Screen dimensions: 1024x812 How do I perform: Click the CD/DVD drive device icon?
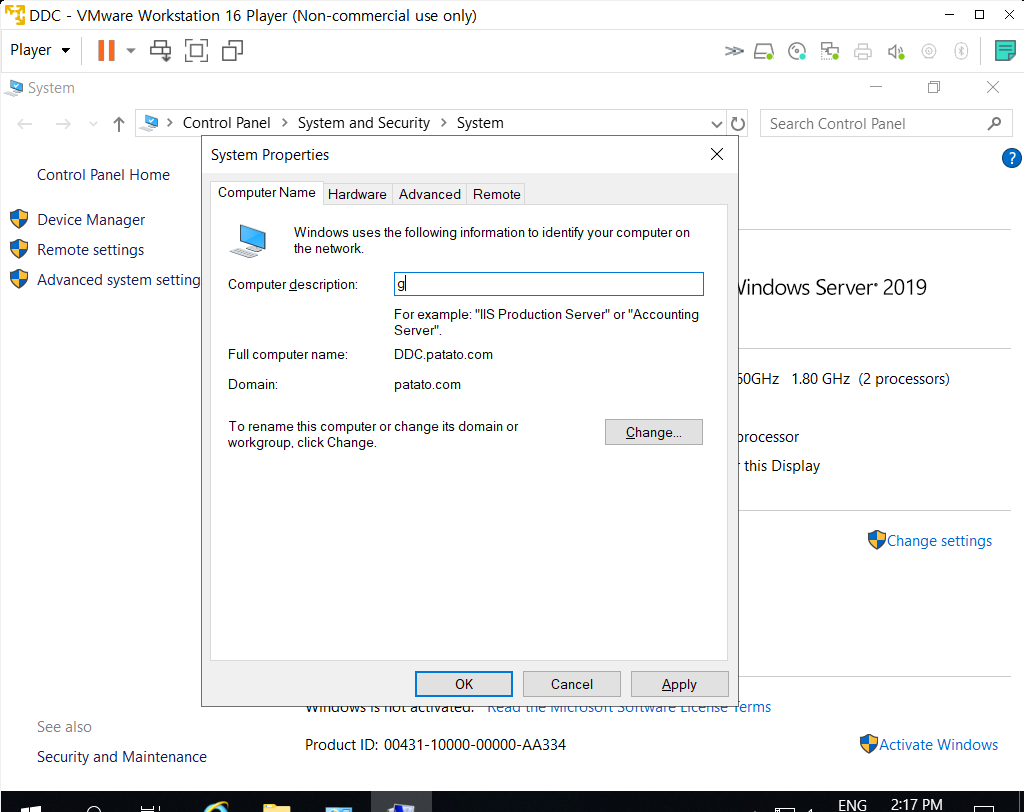point(797,51)
